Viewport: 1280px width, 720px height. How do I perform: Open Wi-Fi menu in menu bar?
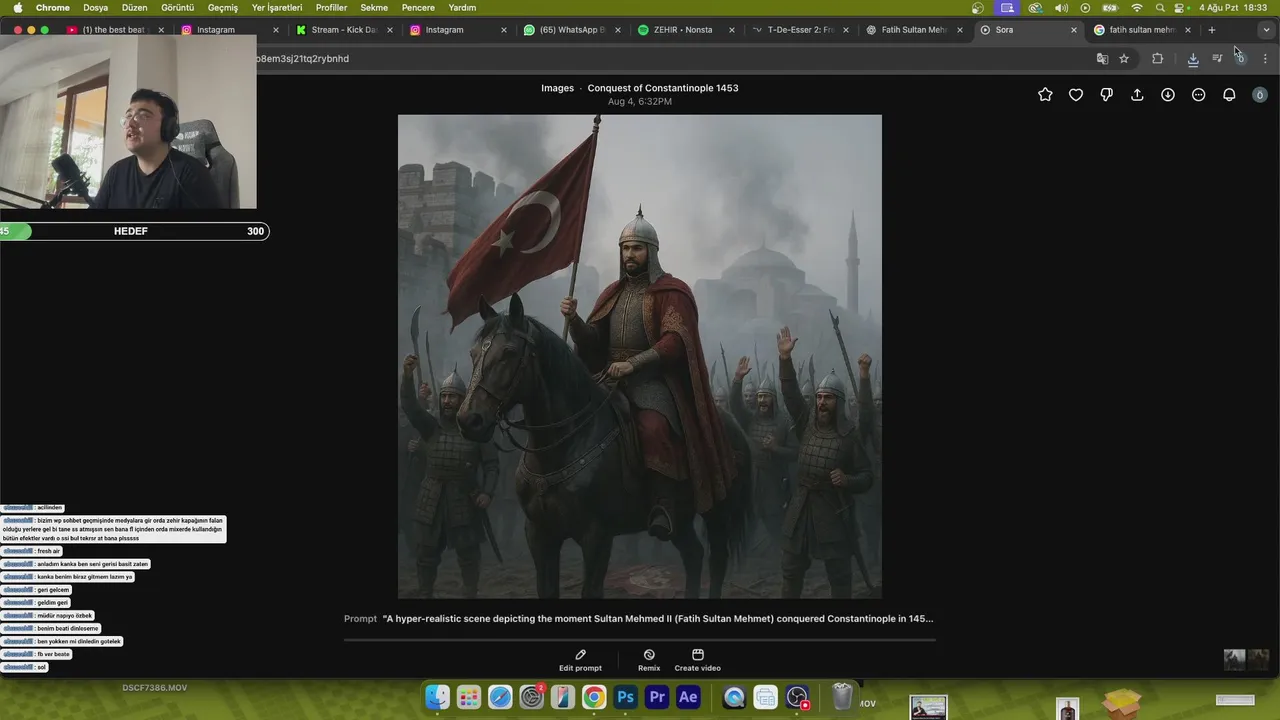pos(1136,8)
